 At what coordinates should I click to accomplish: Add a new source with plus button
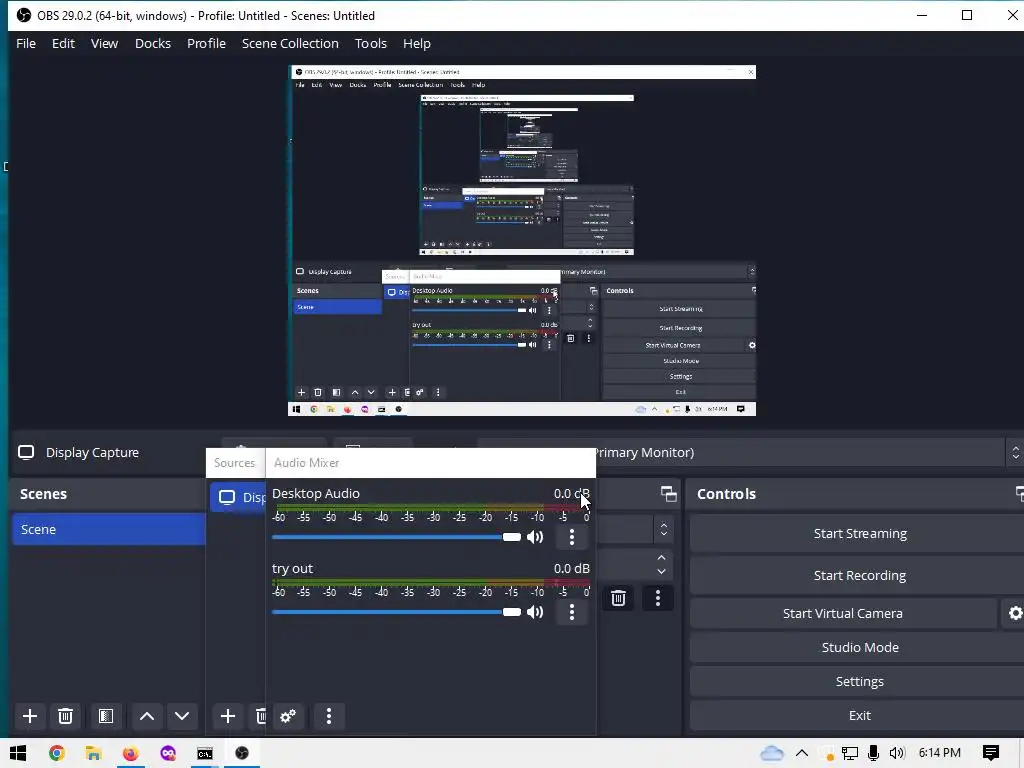click(228, 716)
